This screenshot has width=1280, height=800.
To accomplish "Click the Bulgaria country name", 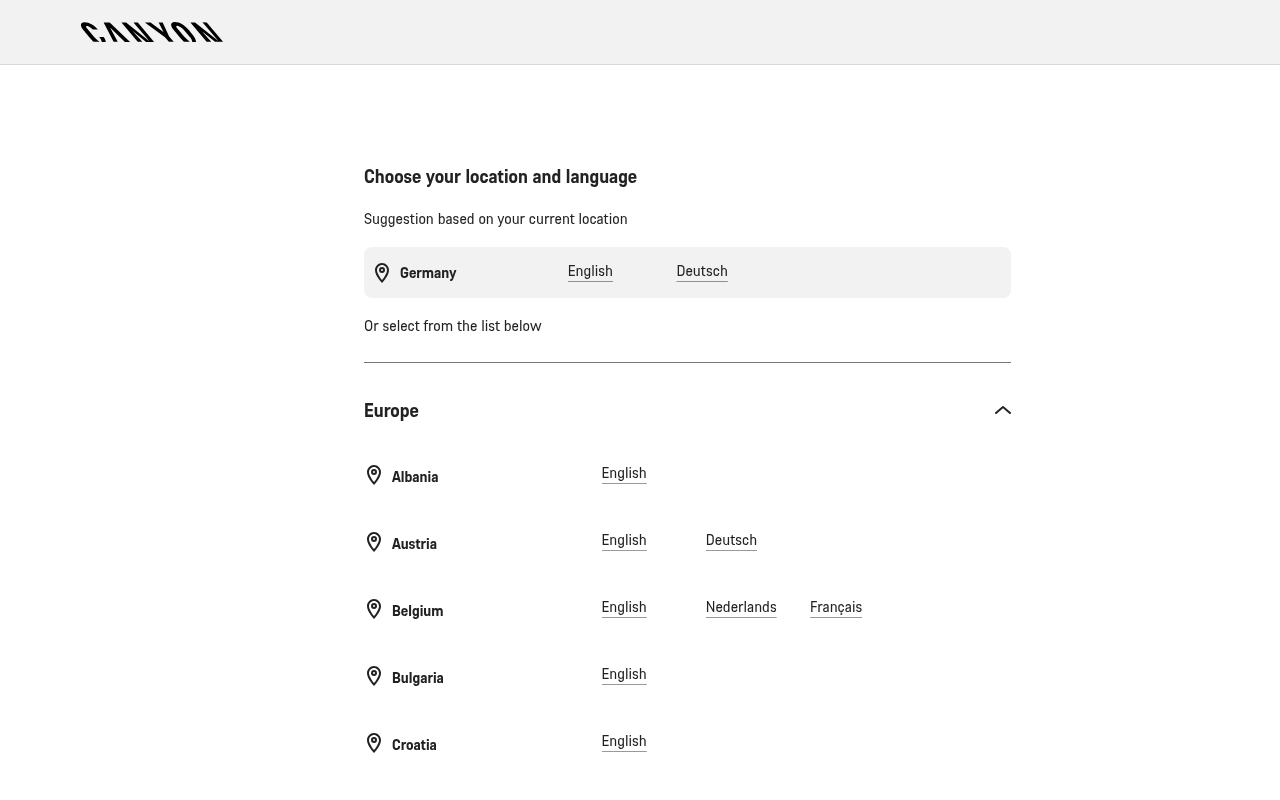I will point(417,678).
